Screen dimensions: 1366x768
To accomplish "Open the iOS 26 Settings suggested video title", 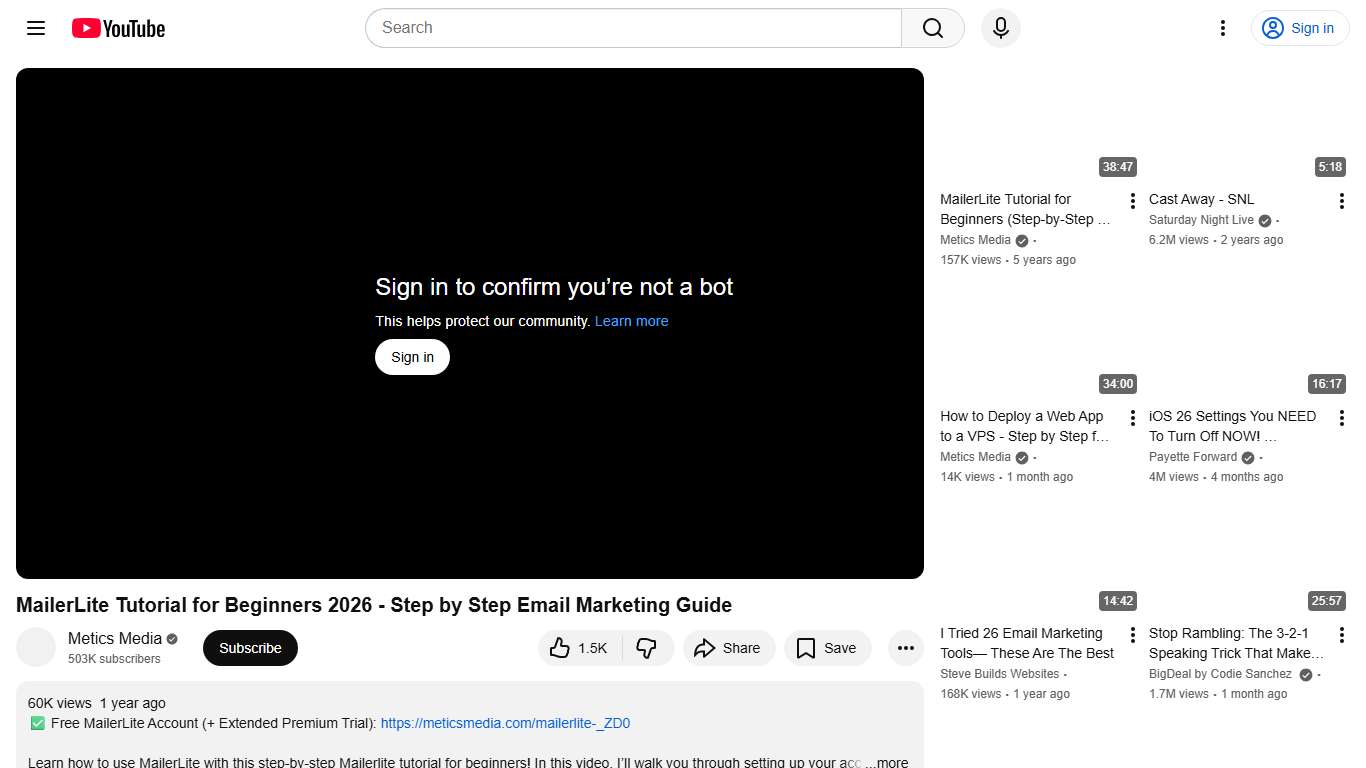I will 1232,426.
